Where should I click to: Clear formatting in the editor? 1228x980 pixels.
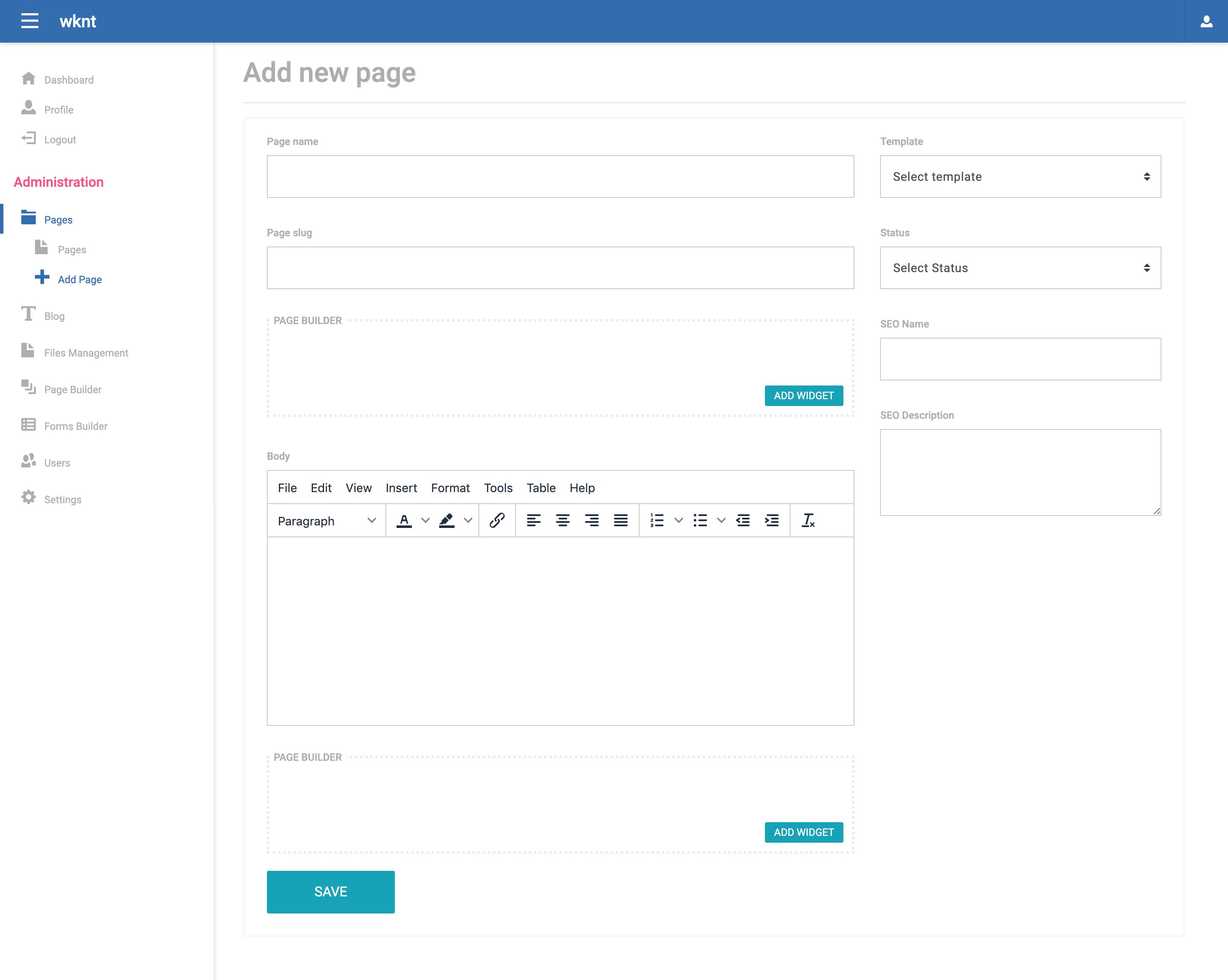point(808,521)
